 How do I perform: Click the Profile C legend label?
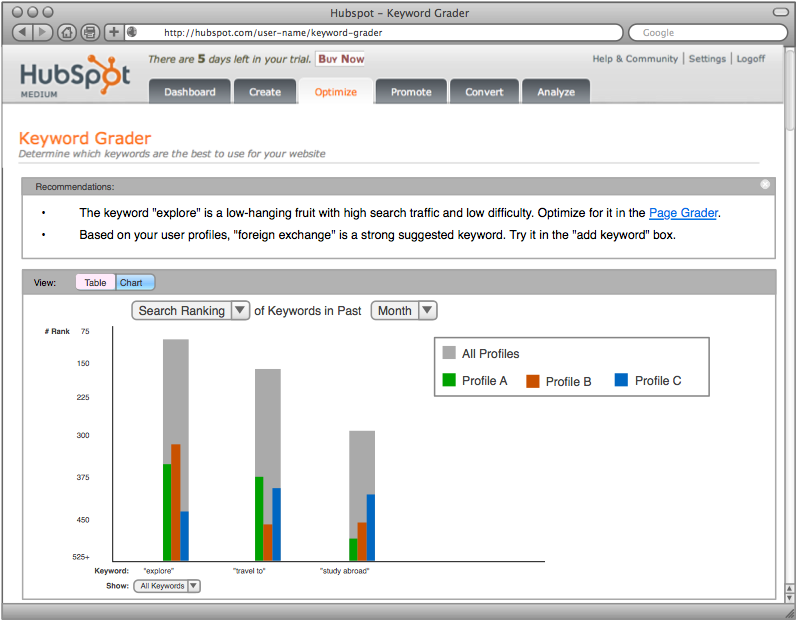[658, 381]
